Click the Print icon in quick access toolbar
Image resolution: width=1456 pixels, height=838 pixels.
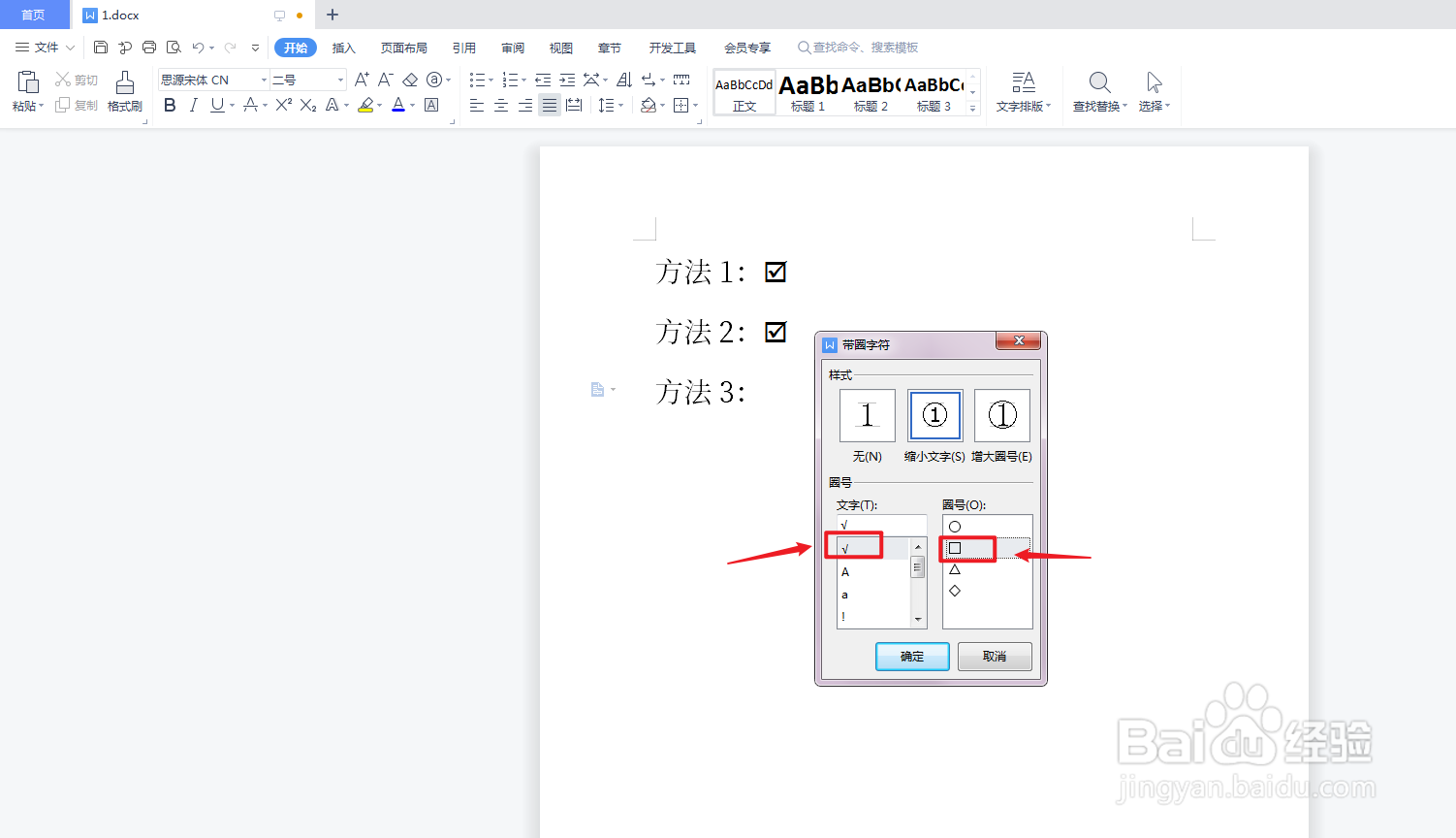click(x=149, y=48)
